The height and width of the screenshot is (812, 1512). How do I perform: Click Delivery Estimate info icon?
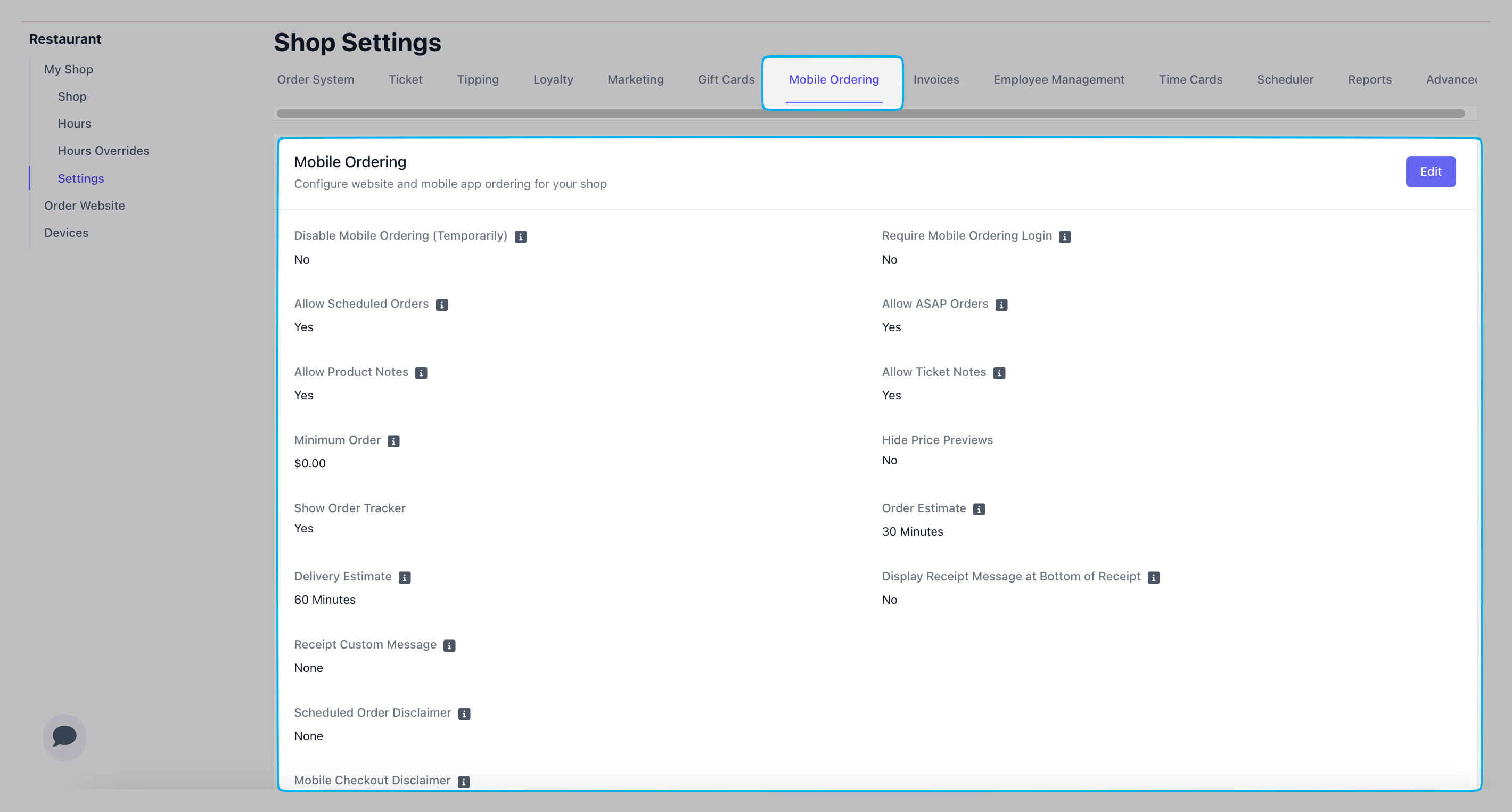[405, 577]
